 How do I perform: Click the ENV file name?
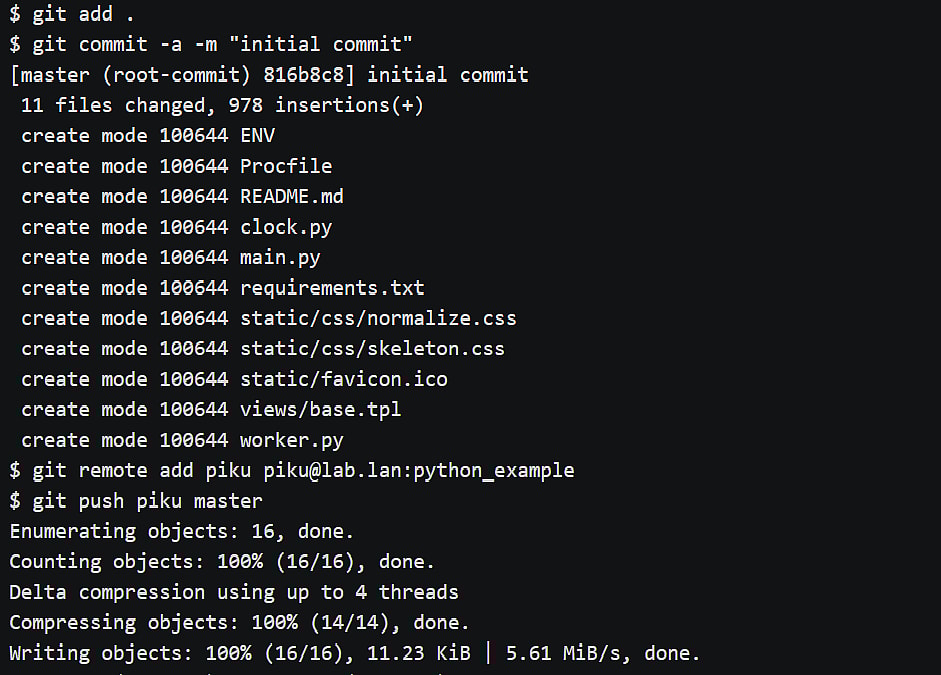257,136
